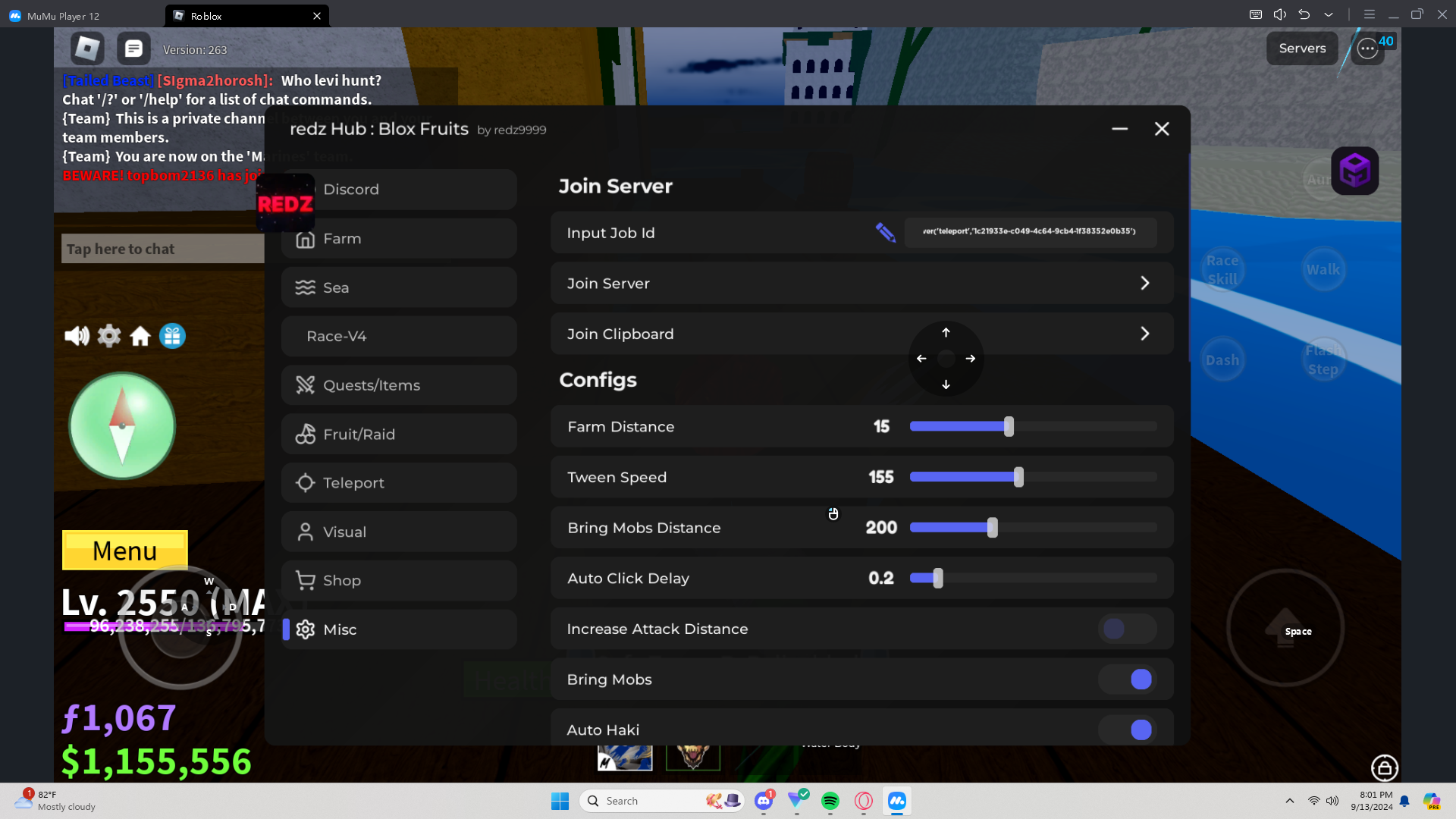1456x819 pixels.
Task: Switch to the Farm tab
Action: pyautogui.click(x=399, y=239)
